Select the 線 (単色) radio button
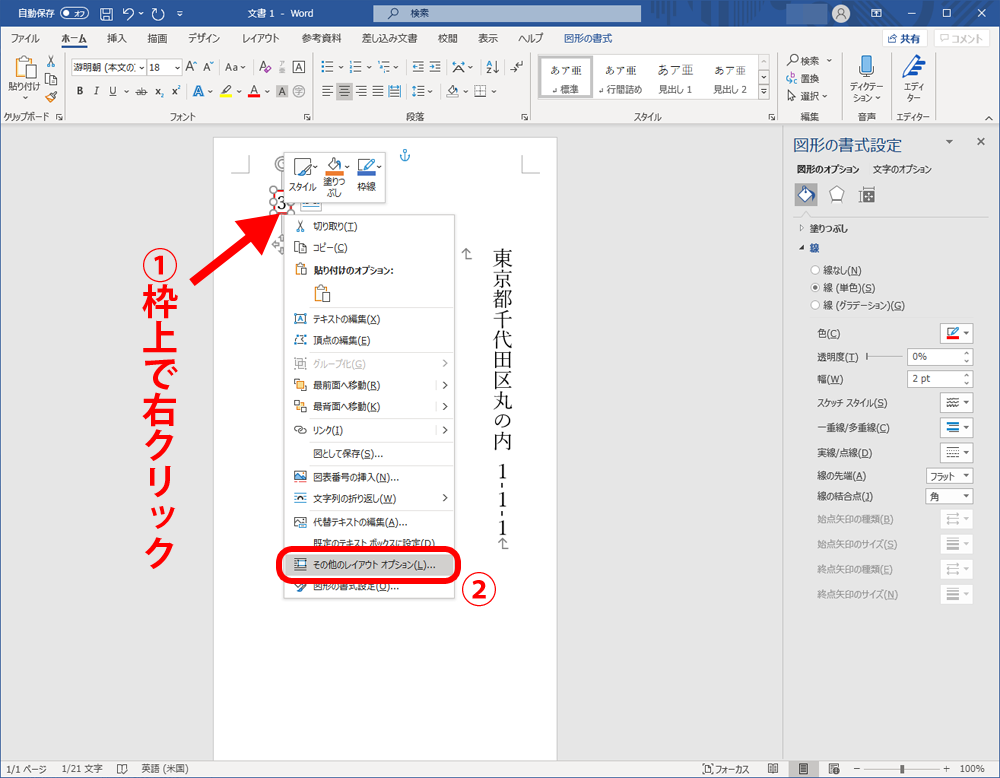The height and width of the screenshot is (778, 1000). pyautogui.click(x=815, y=287)
